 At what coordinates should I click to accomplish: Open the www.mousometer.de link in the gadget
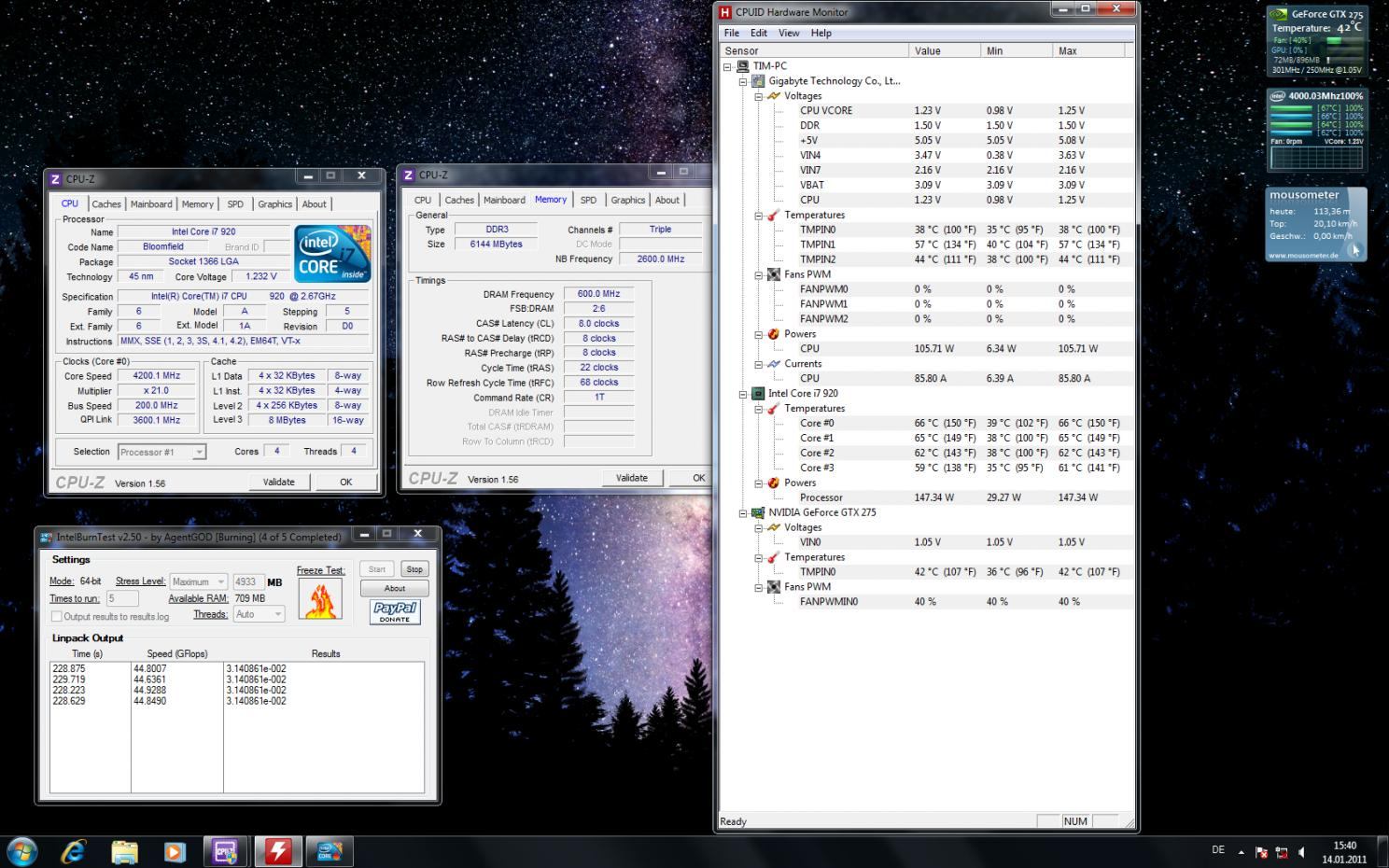point(1304,255)
